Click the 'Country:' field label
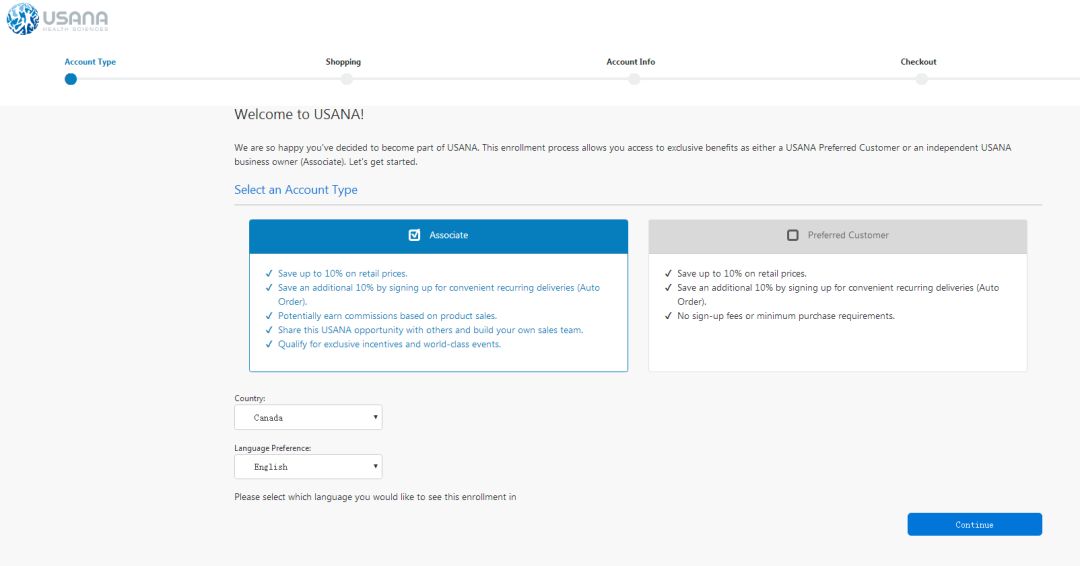 click(249, 399)
